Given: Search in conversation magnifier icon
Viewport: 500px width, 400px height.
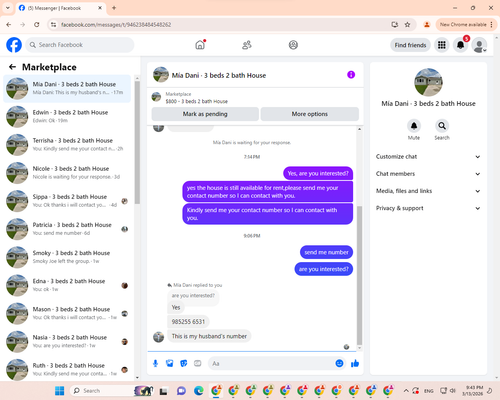Looking at the screenshot, I should (x=442, y=126).
